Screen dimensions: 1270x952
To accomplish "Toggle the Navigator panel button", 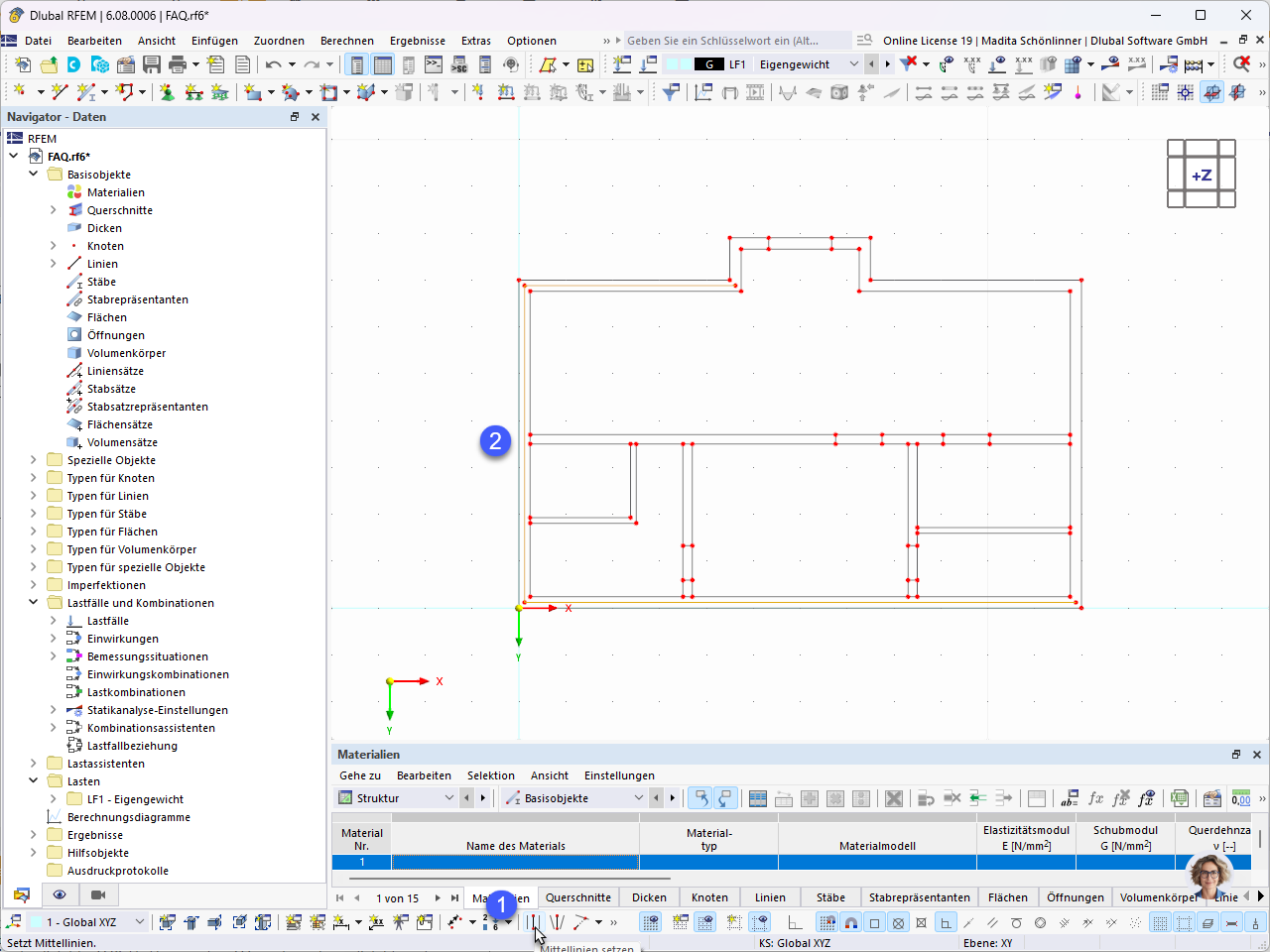I will click(x=356, y=64).
